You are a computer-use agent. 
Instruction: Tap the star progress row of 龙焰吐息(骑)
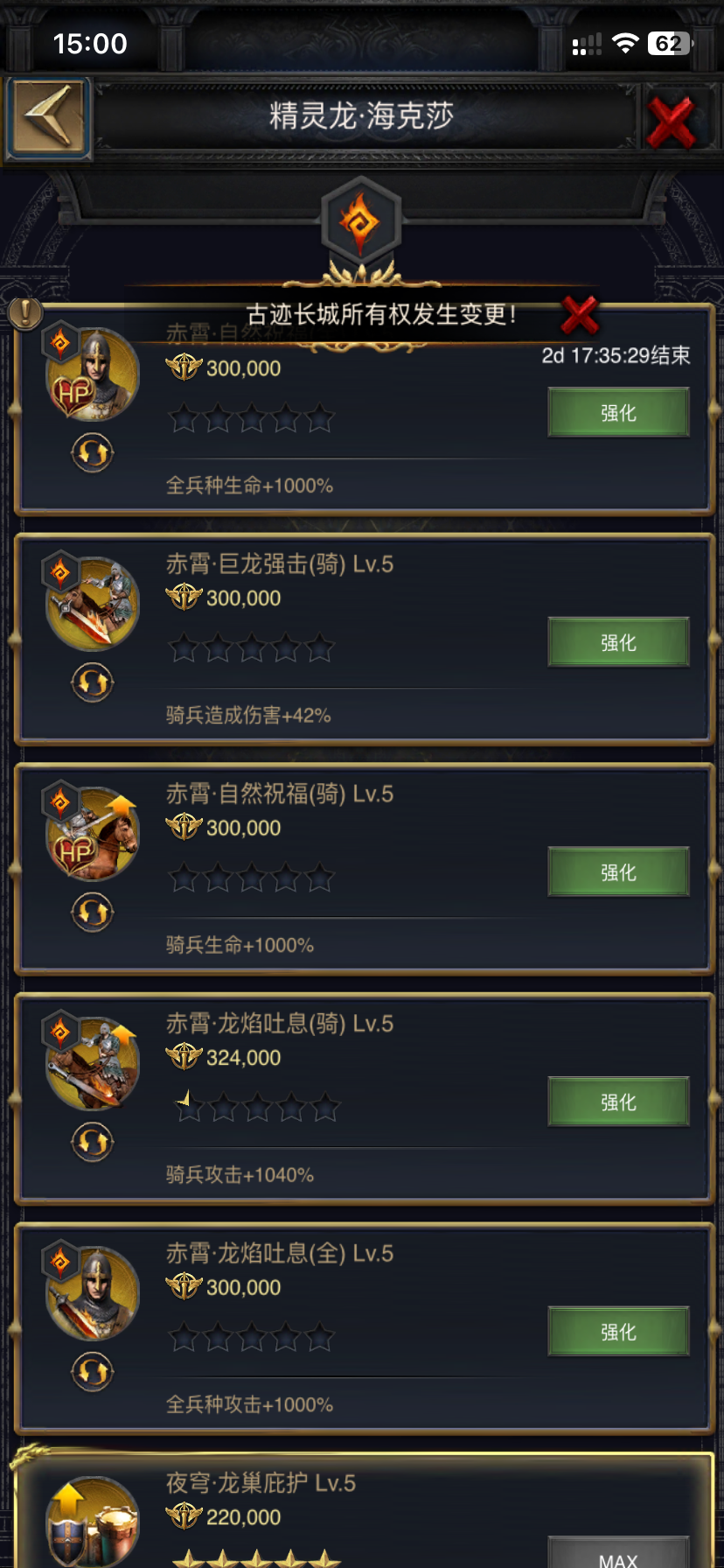click(255, 1107)
